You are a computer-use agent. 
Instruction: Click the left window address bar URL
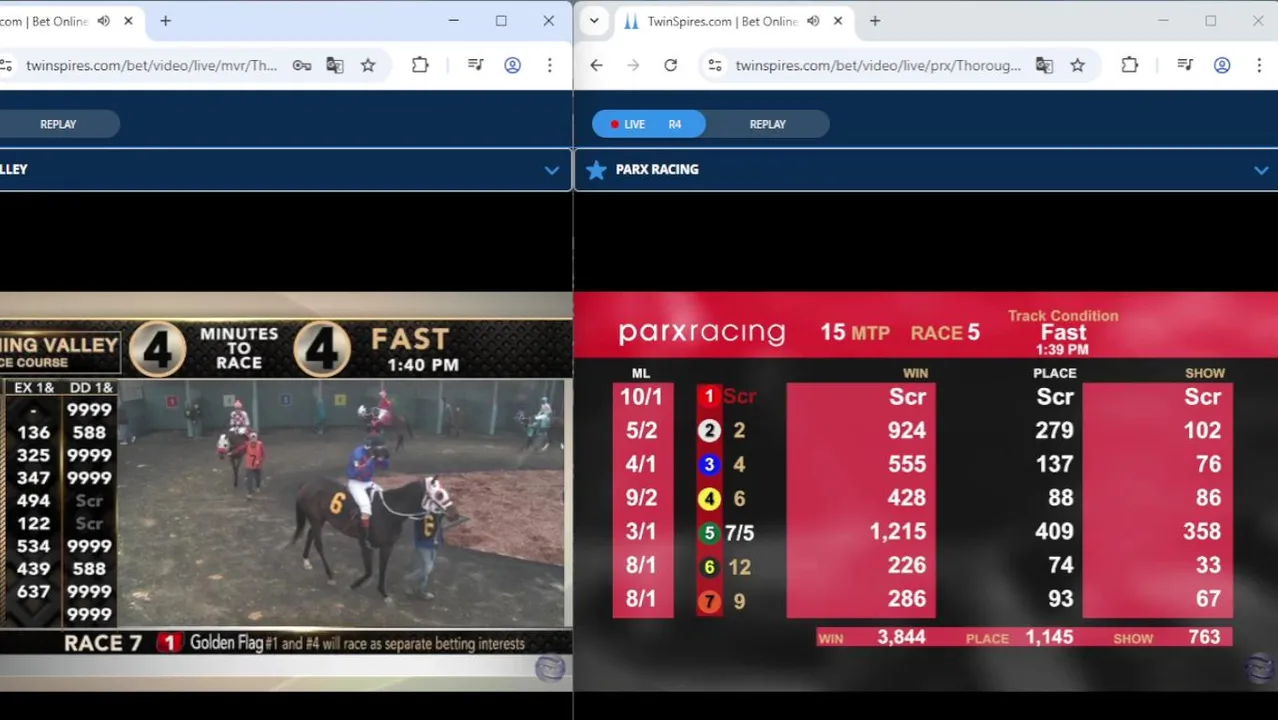(x=152, y=65)
